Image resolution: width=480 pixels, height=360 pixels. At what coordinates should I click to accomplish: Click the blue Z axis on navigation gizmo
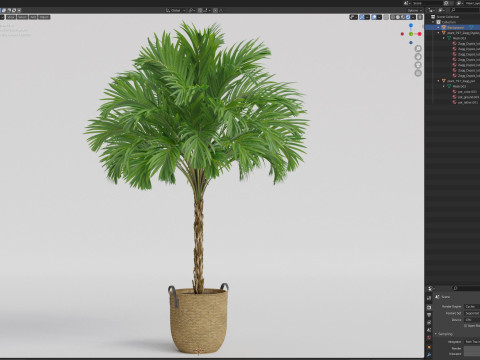tap(411, 25)
